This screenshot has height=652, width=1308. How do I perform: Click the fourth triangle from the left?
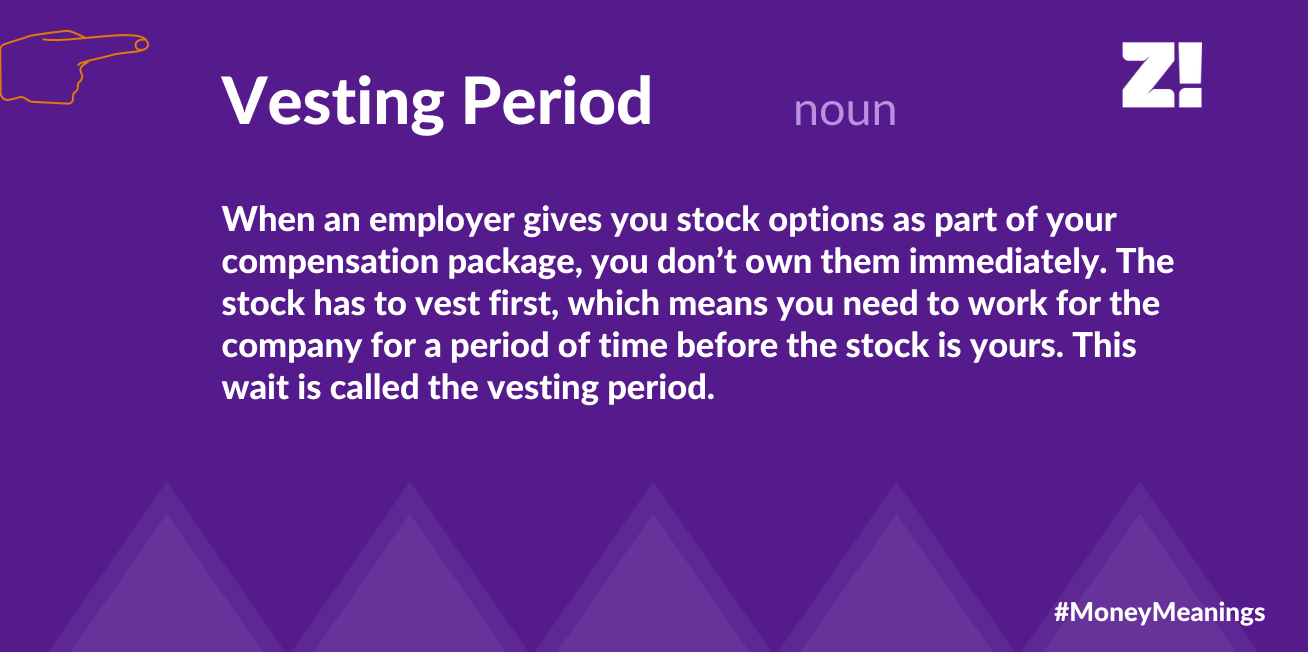tap(896, 580)
